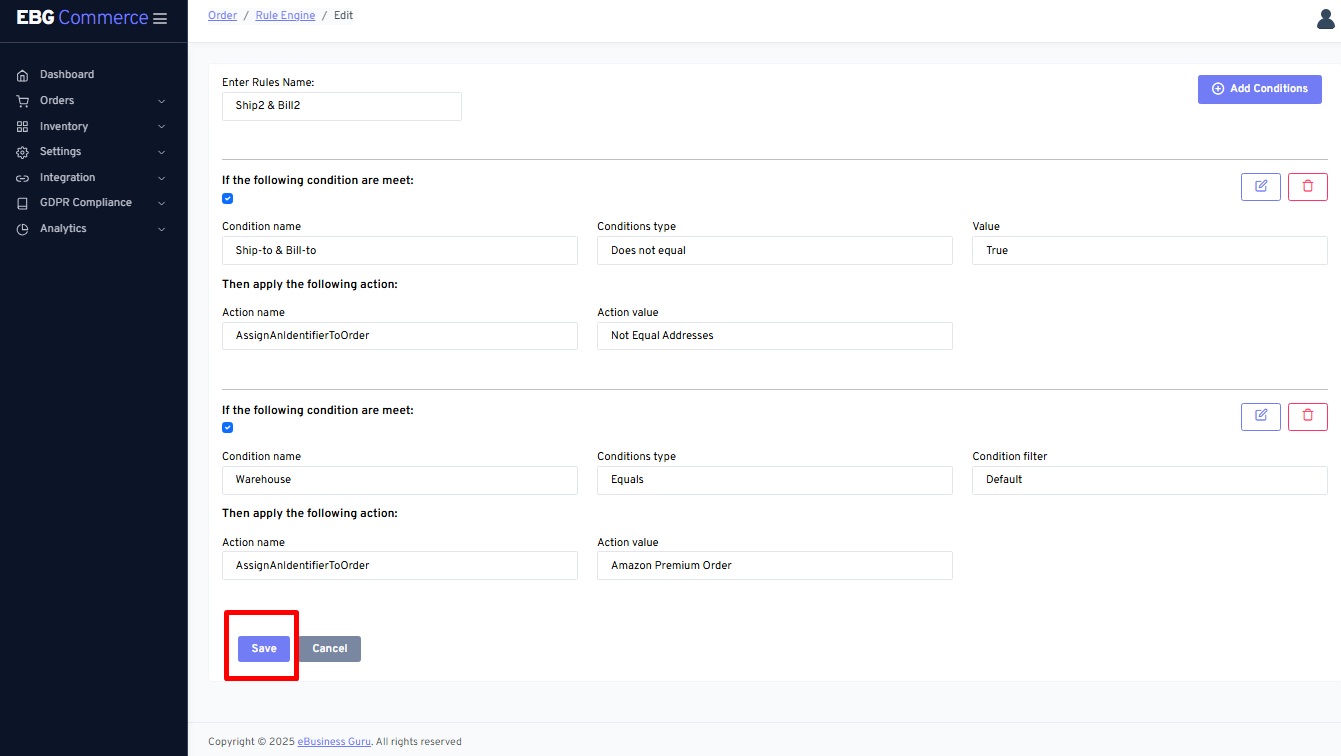Edit the Warehouse condition with pencil icon

[1260, 416]
